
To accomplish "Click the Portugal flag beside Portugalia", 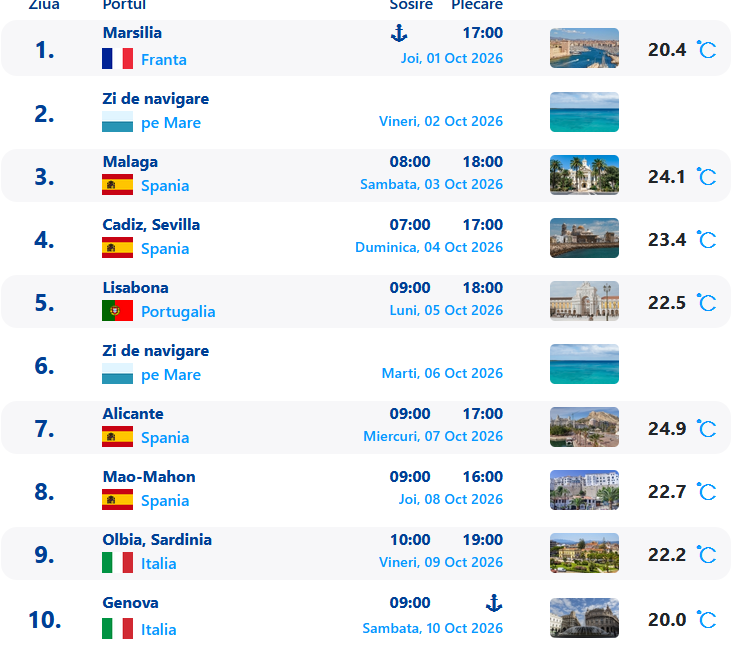I will pos(117,311).
